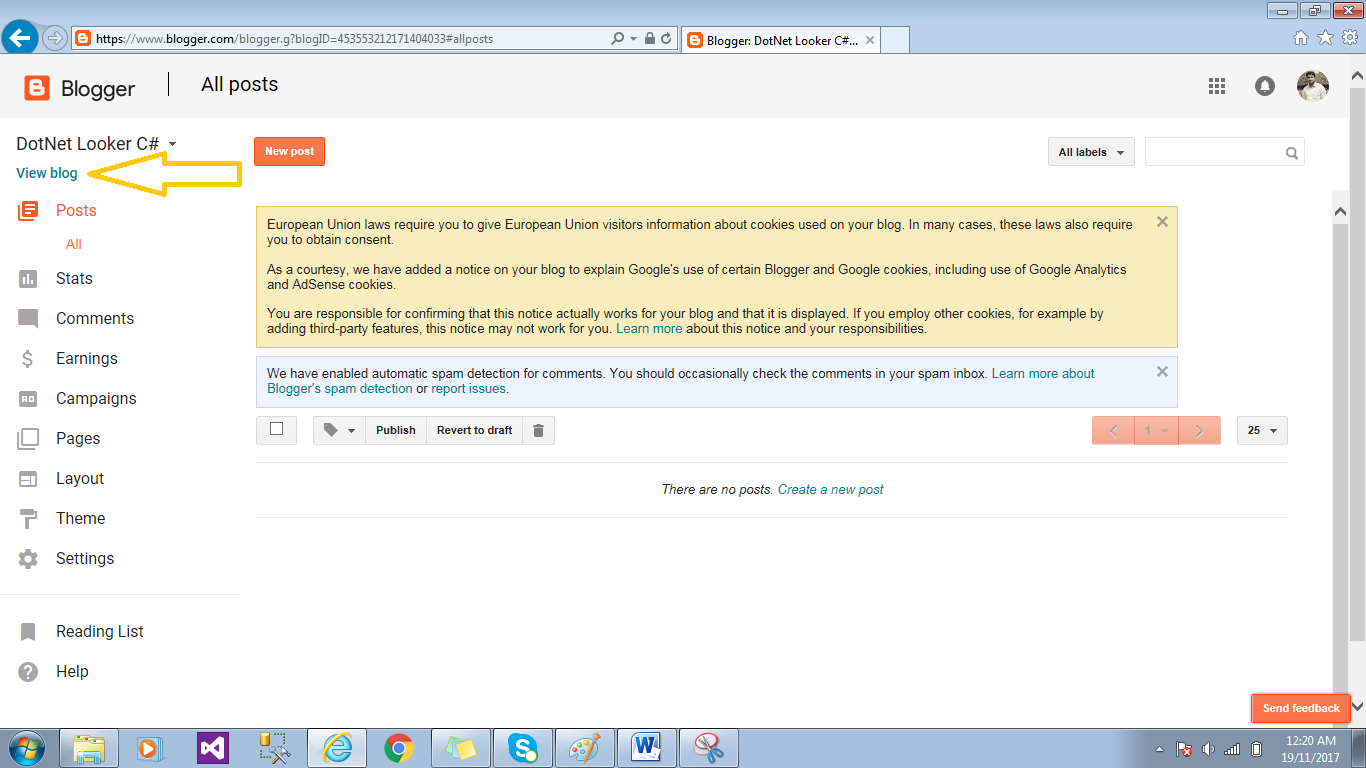Go to the previous page of posts
This screenshot has width=1366, height=768.
pyautogui.click(x=1114, y=430)
